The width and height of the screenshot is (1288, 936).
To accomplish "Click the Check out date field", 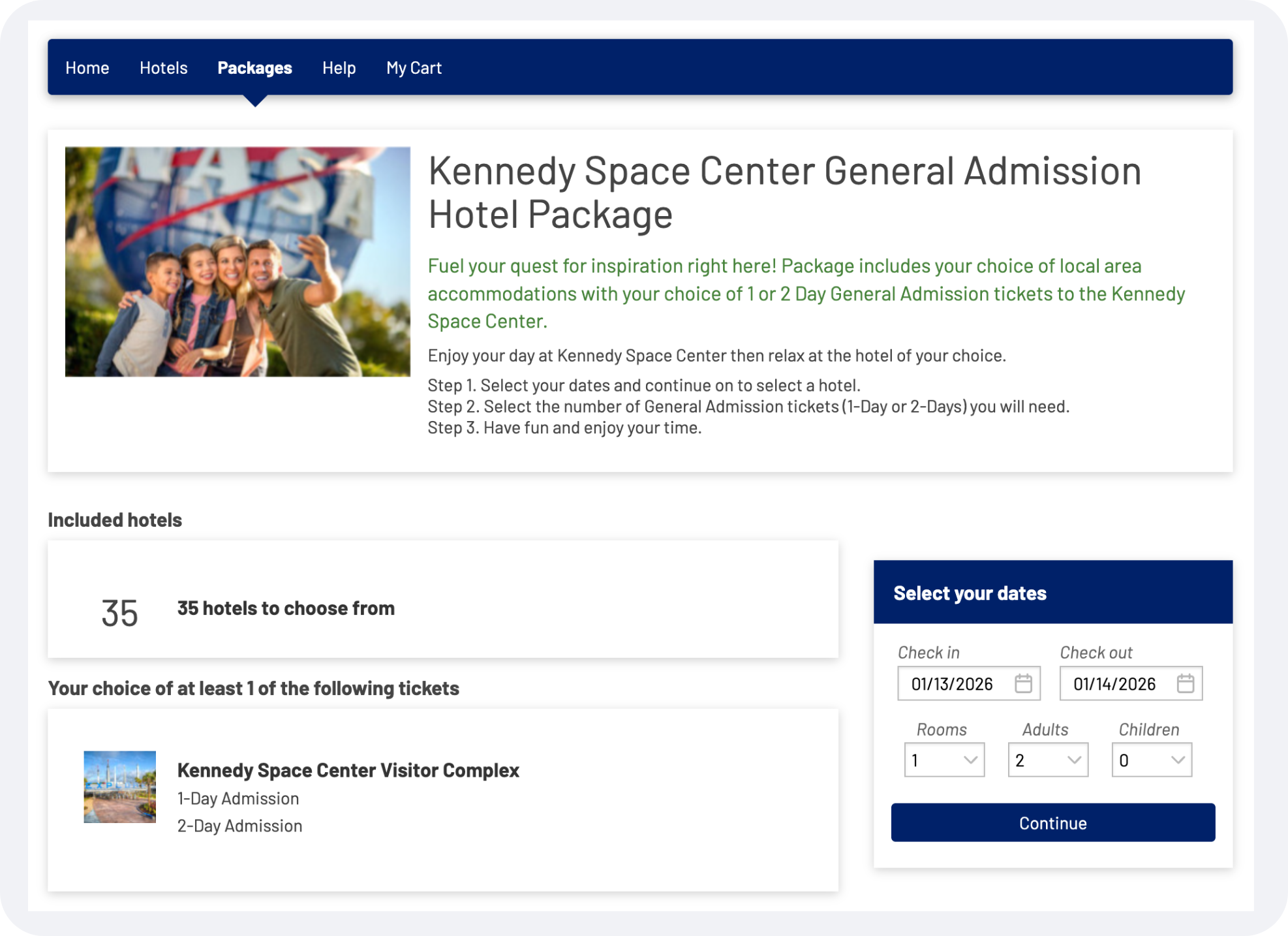I will point(1114,683).
